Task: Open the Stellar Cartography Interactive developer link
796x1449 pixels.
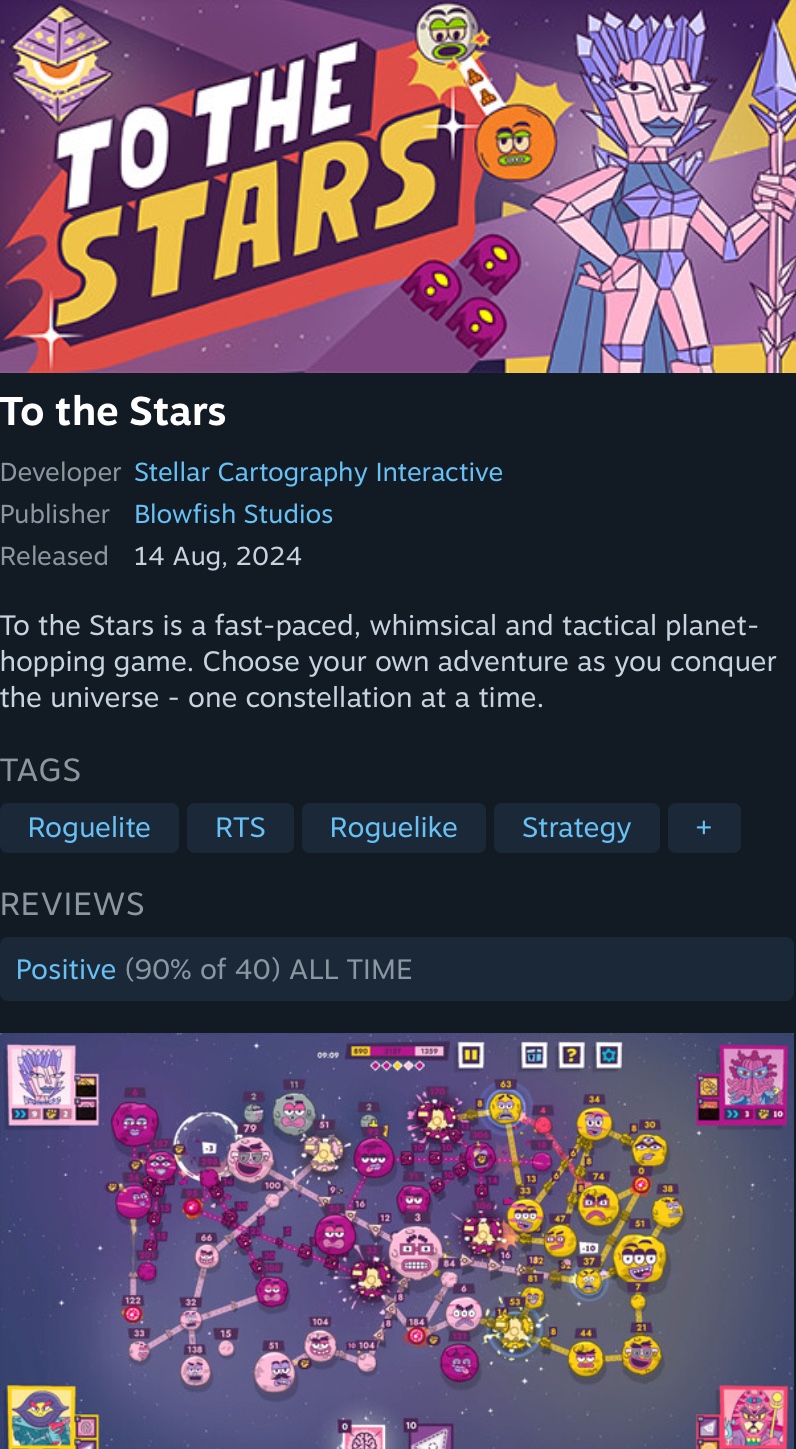Action: [x=318, y=472]
